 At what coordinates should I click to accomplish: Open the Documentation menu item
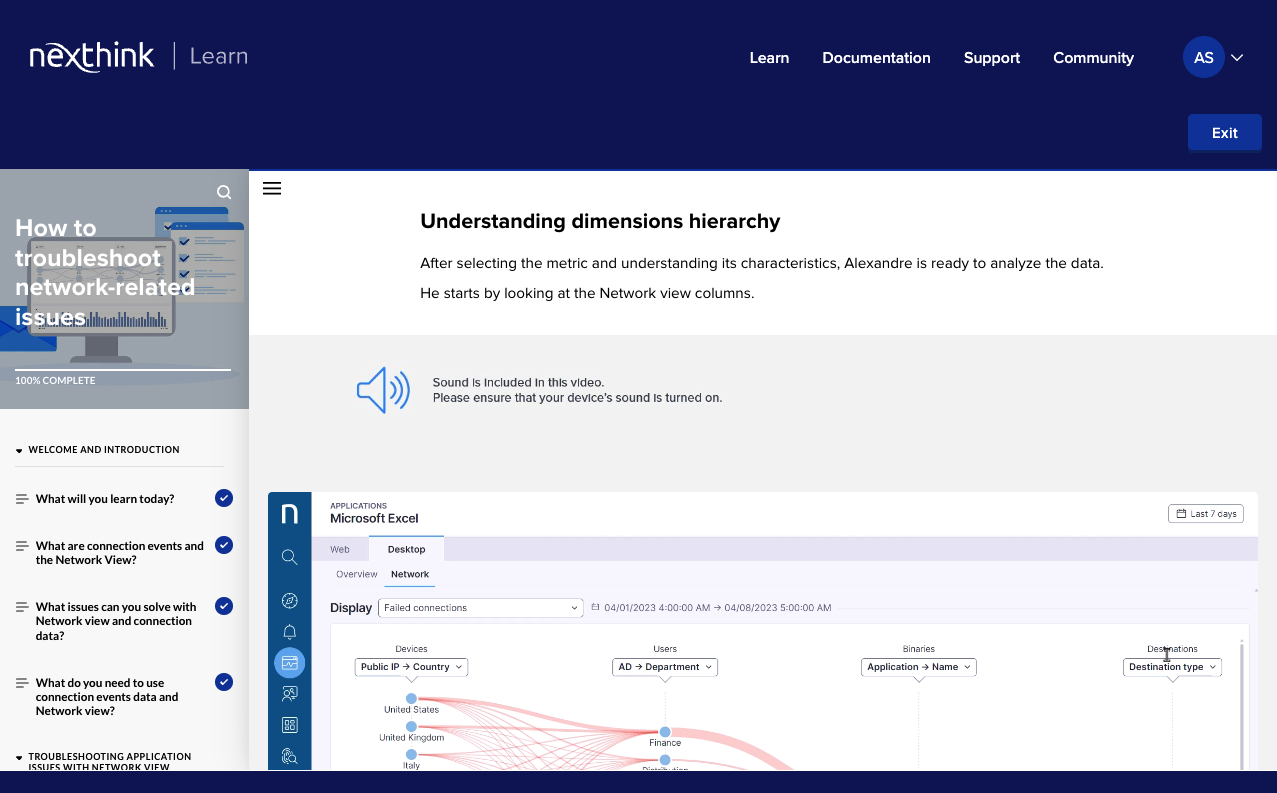point(876,58)
